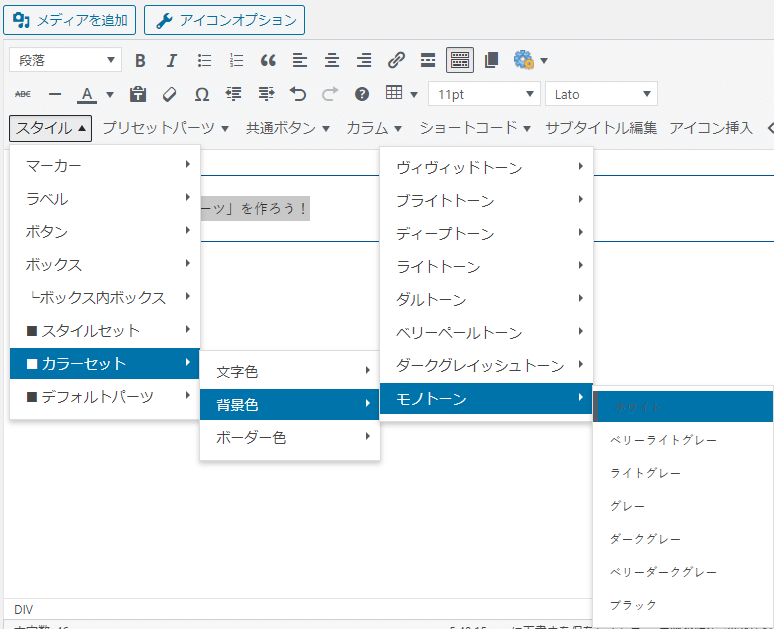
Task: Select ブラック in the monotone list
Action: [633, 605]
